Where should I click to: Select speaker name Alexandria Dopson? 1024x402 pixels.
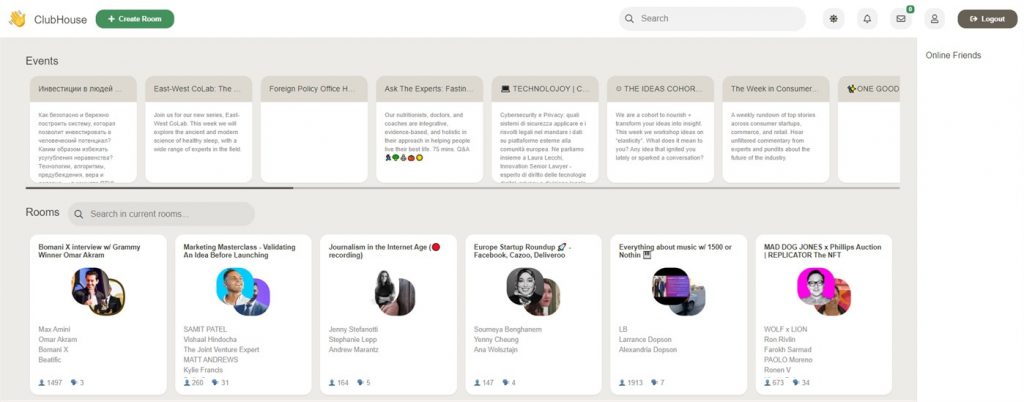tap(648, 350)
